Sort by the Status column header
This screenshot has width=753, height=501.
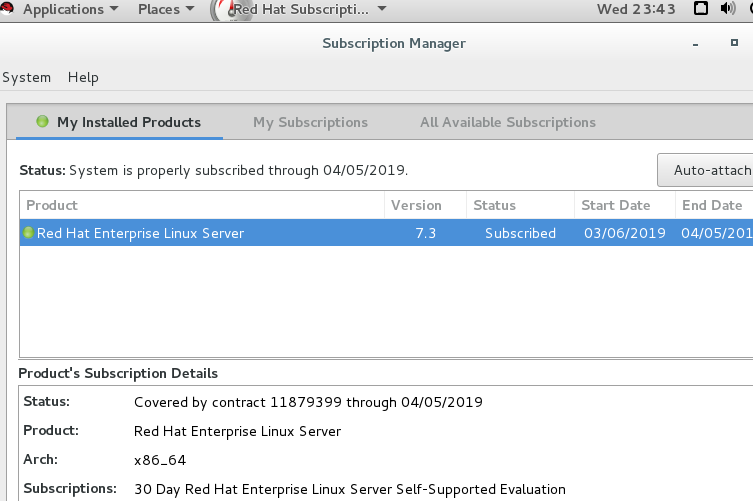click(520, 205)
